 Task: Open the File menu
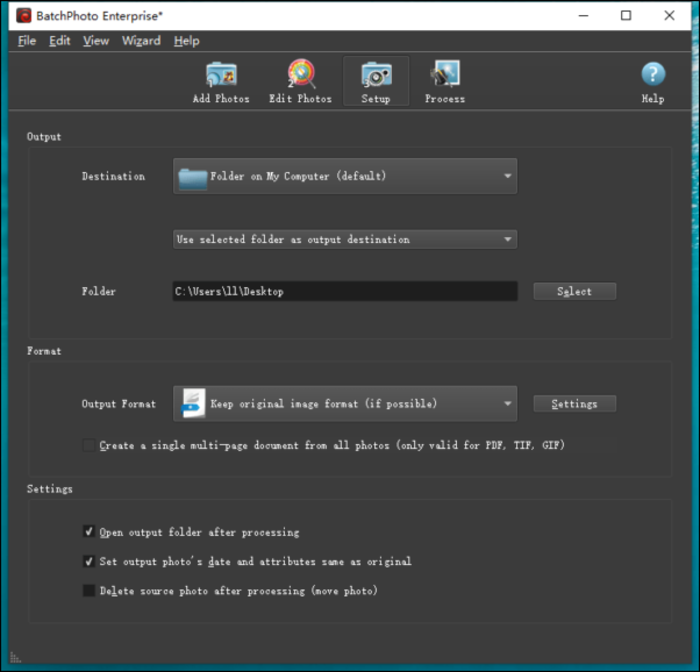point(27,41)
